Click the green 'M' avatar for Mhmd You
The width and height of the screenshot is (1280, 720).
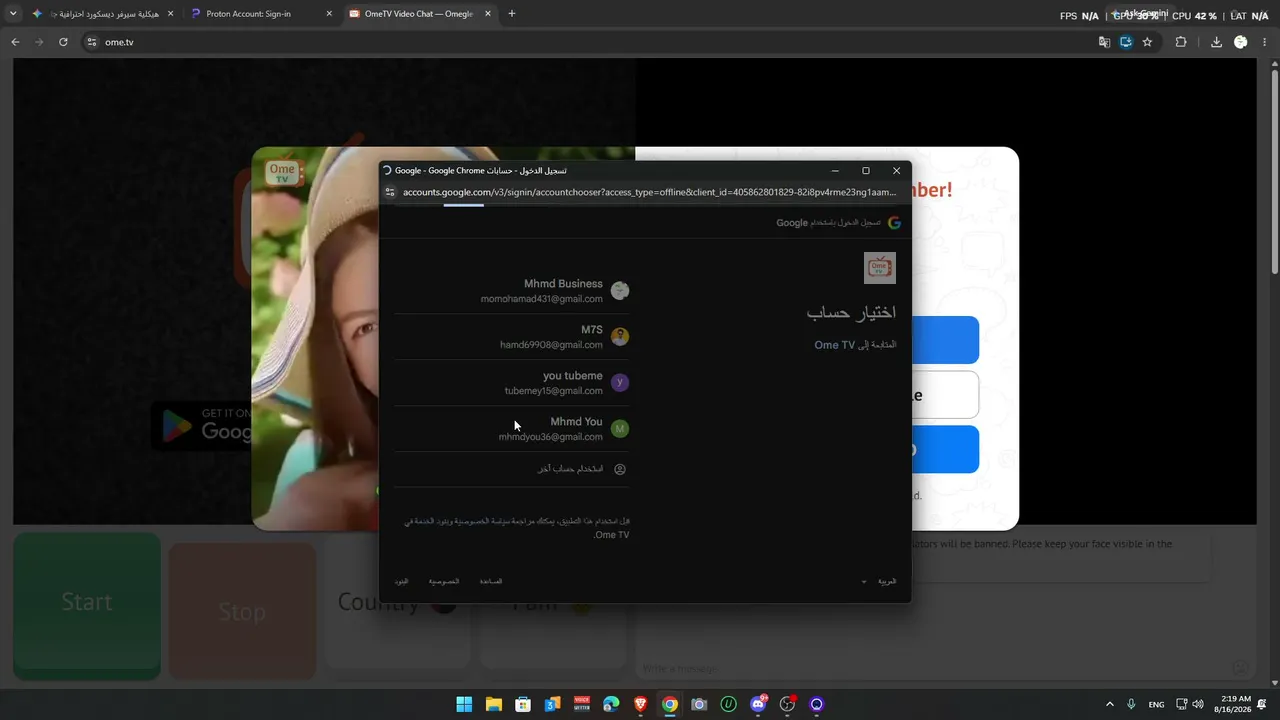tap(620, 429)
